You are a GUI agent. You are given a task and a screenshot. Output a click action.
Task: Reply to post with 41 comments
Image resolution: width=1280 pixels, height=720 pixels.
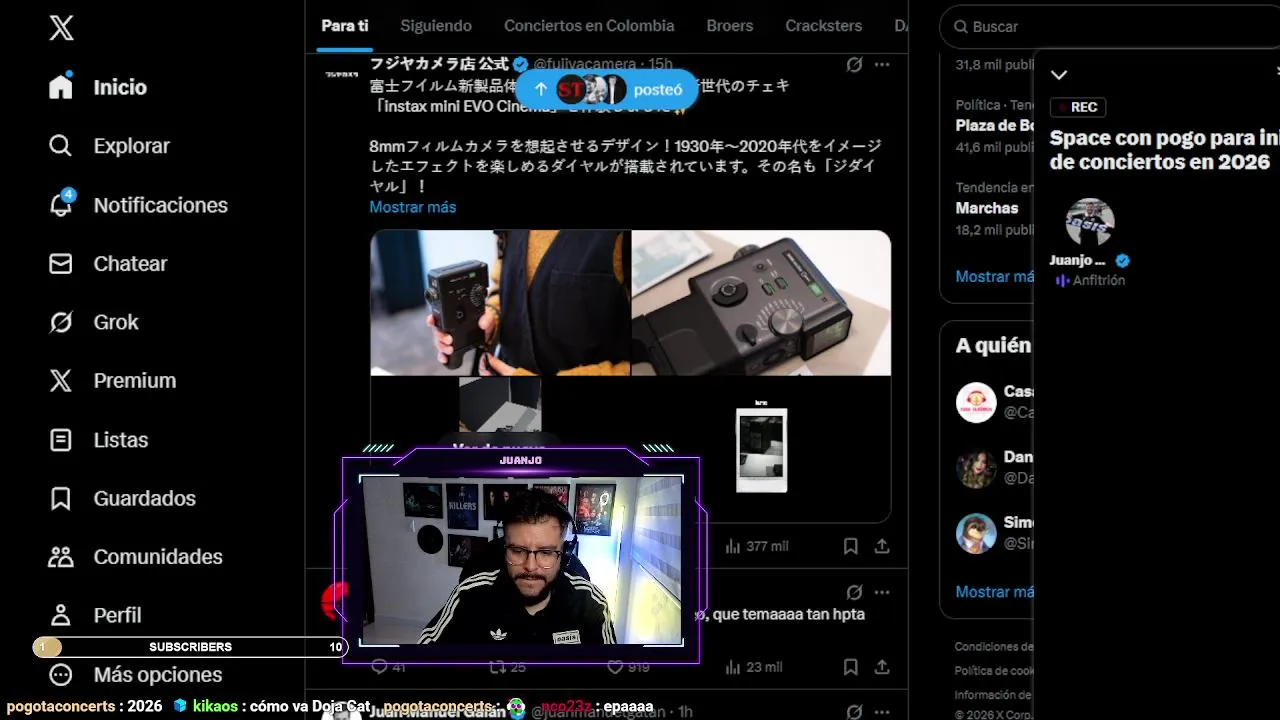pyautogui.click(x=388, y=667)
